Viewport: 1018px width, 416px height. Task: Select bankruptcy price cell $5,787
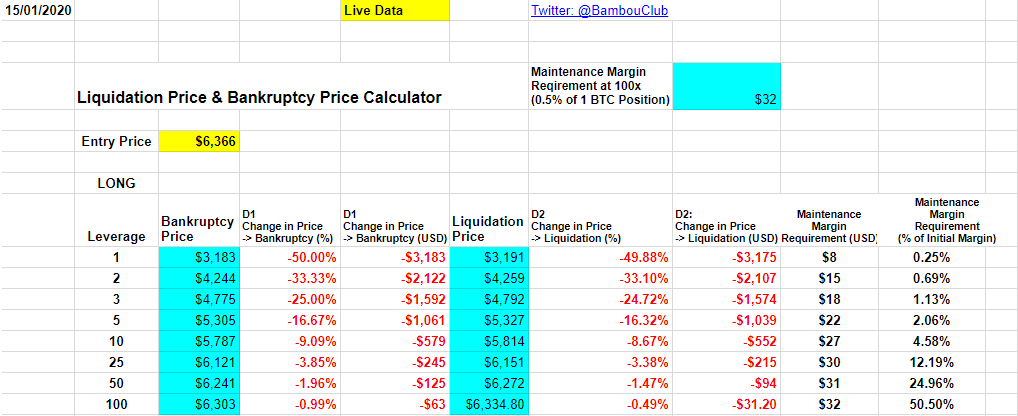click(x=199, y=341)
